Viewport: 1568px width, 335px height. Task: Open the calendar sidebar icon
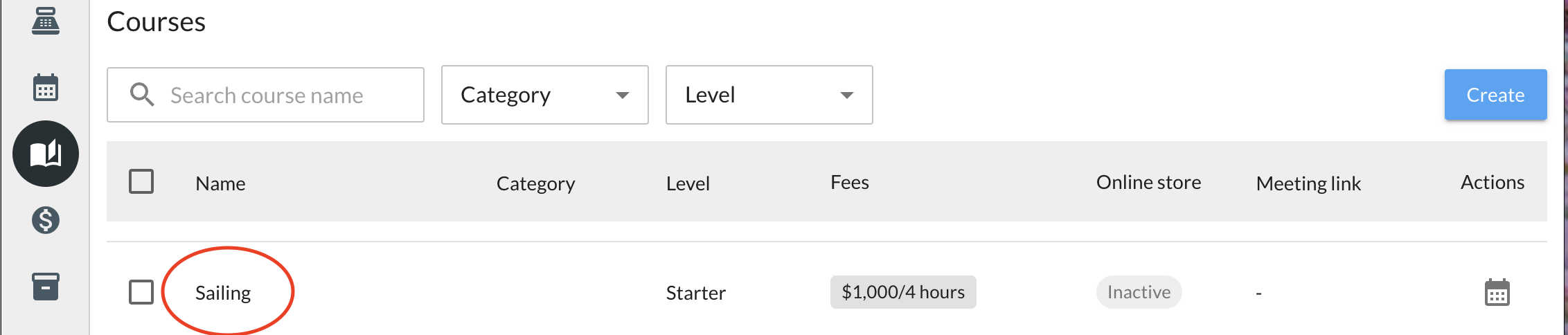[x=46, y=88]
